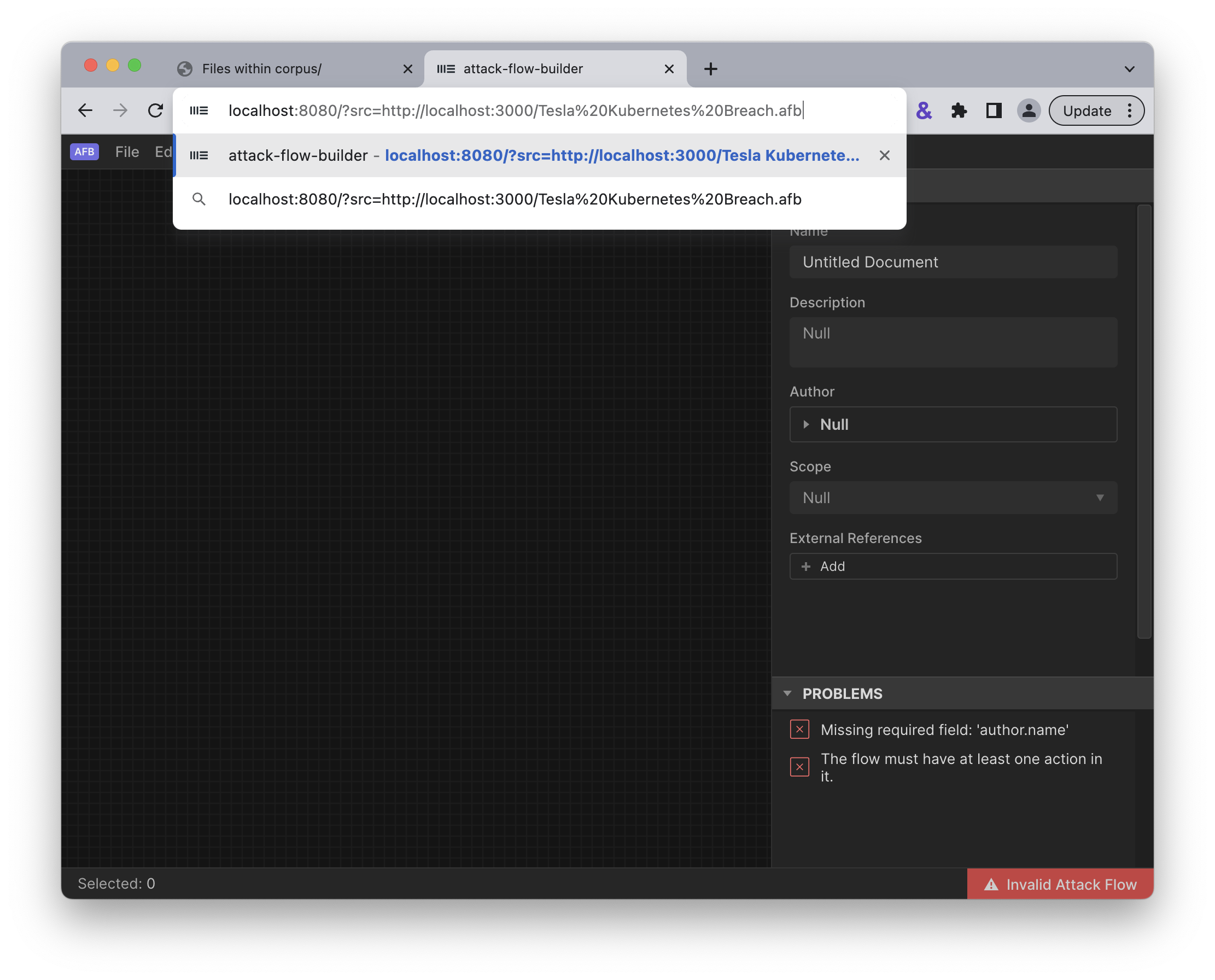This screenshot has width=1215, height=980.
Task: Collapse the PROBLEMS section
Action: click(788, 694)
